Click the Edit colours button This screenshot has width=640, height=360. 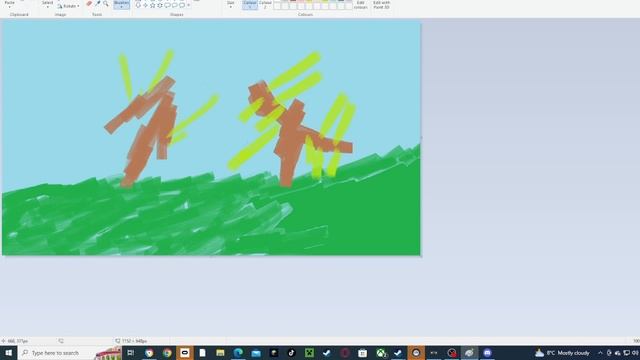[360, 4]
